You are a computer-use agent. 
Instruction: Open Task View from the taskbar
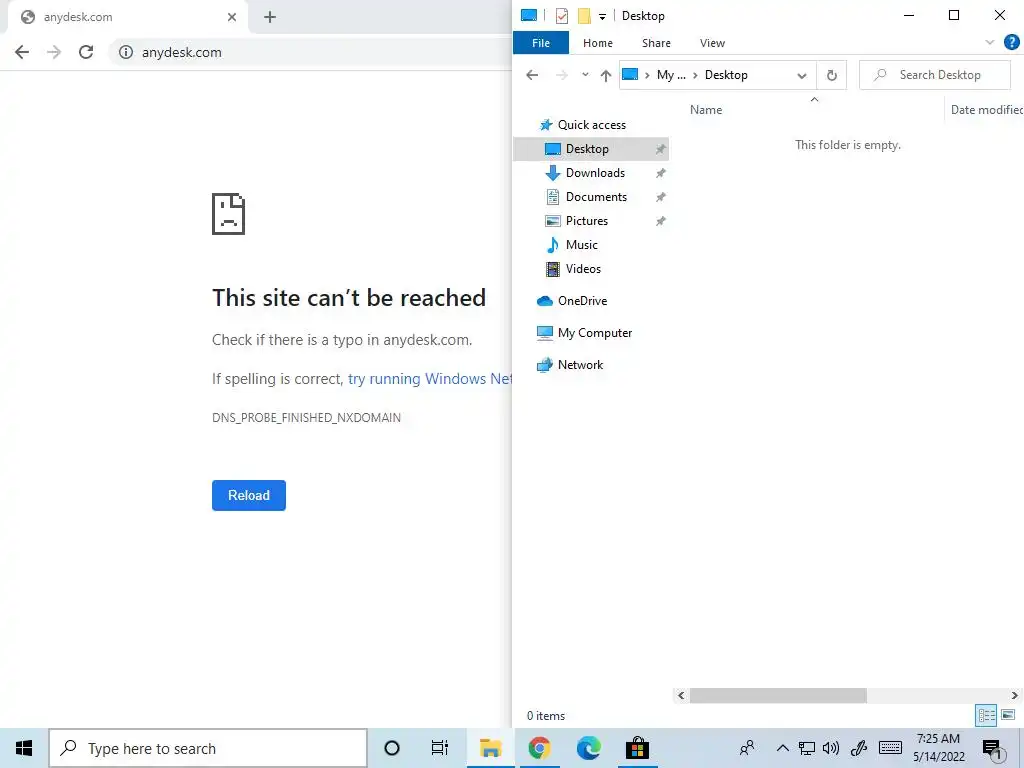[440, 748]
